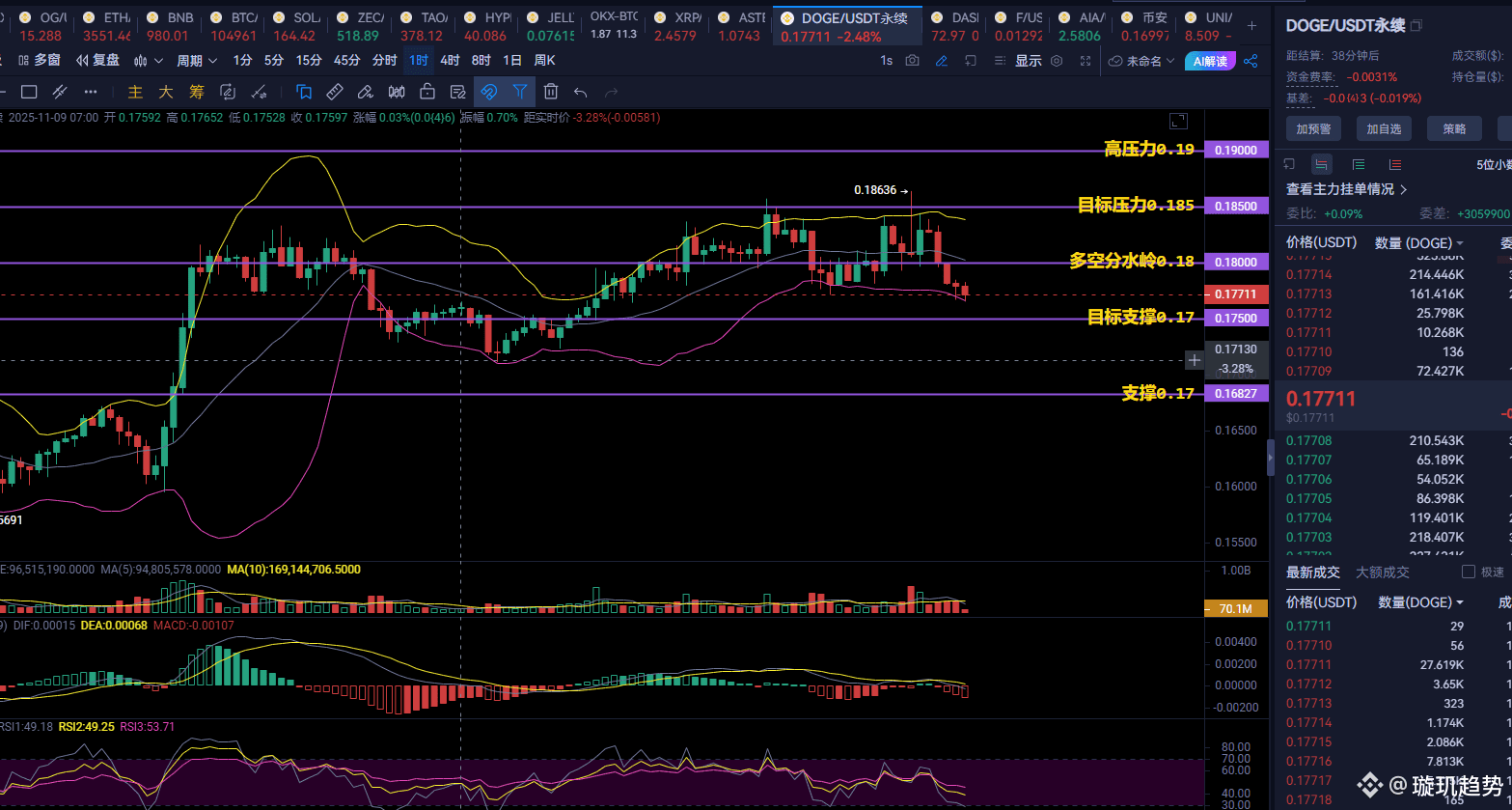The width and height of the screenshot is (1512, 810).
Task: Toggle the magnet snap mode
Action: (488, 92)
